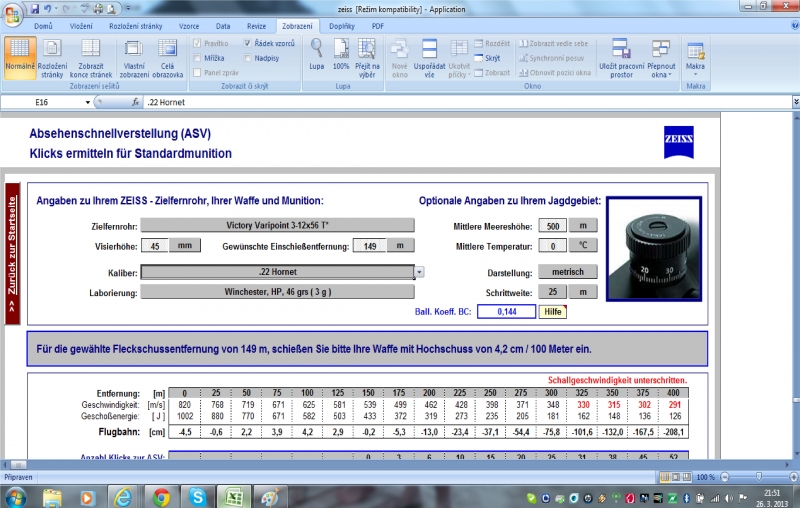The width and height of the screenshot is (800, 508).
Task: Open Zobrazit konce stránek view
Action: 91,58
